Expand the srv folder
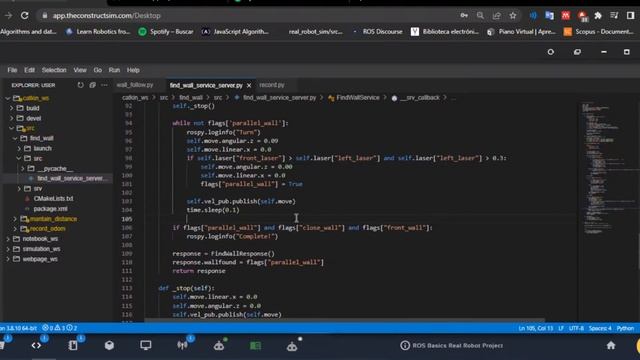Image resolution: width=640 pixels, height=360 pixels. [x=19, y=189]
